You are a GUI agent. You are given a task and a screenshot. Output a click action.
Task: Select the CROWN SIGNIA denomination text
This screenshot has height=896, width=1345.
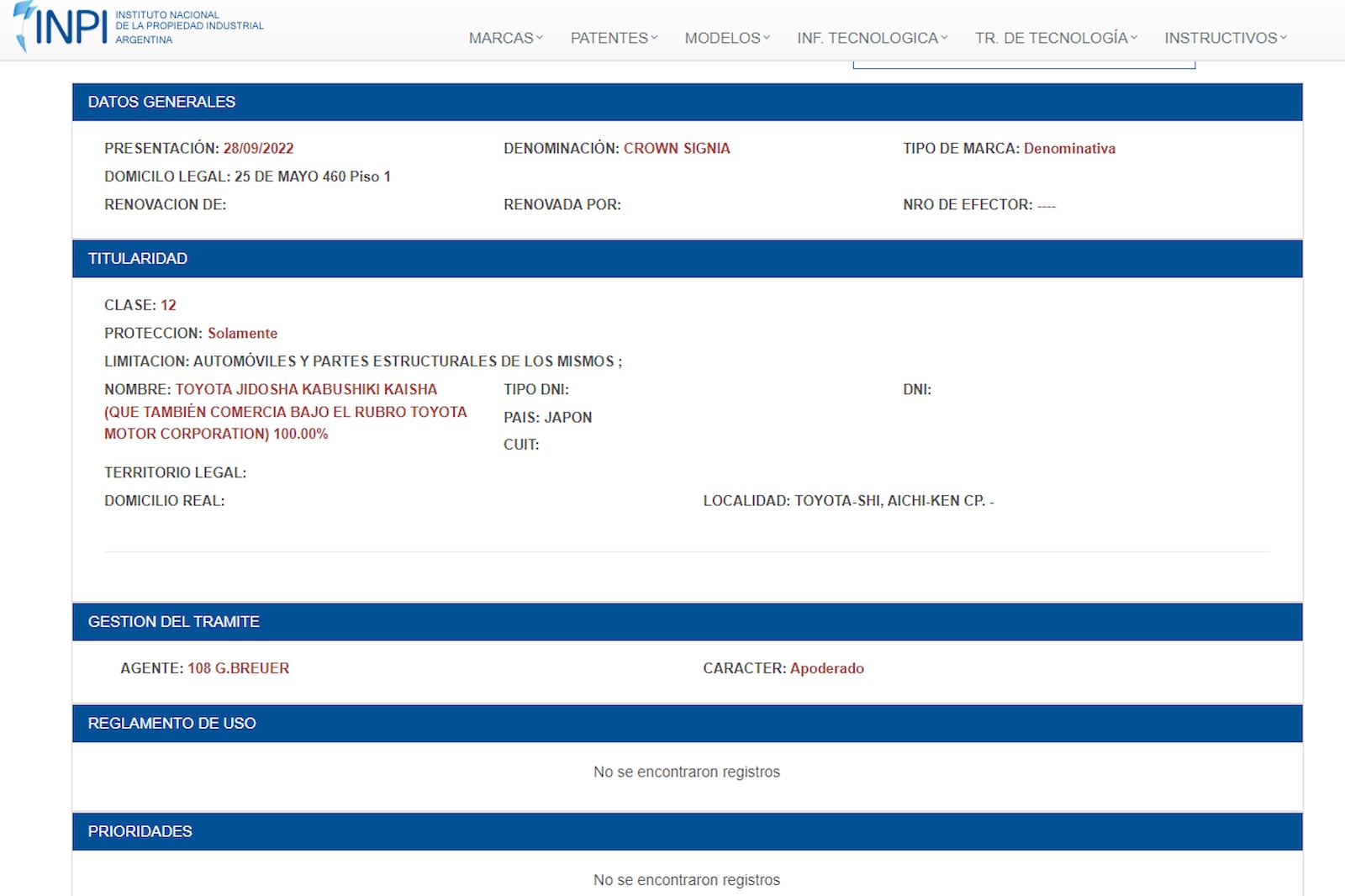(x=677, y=148)
